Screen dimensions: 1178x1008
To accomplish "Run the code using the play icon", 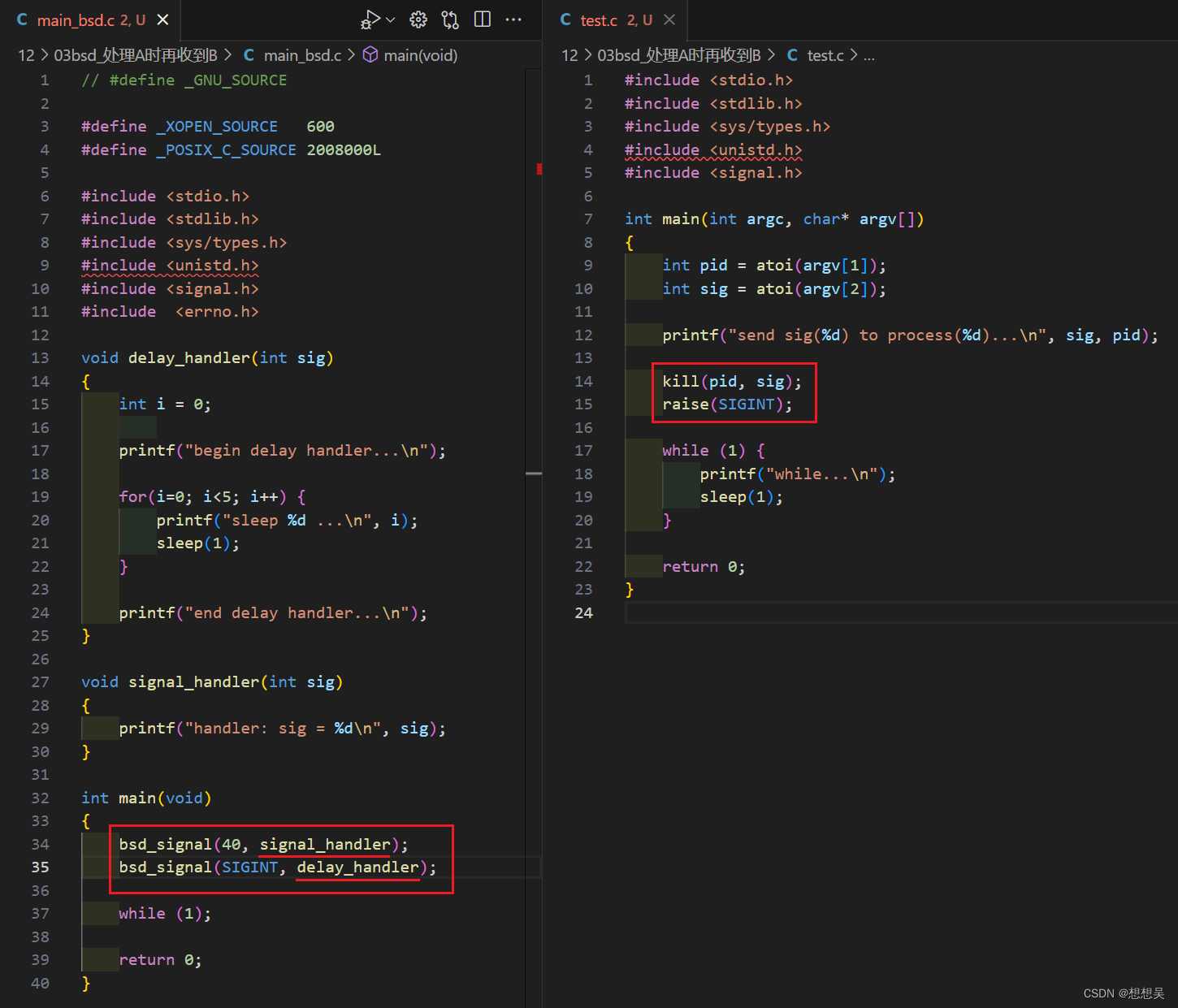I will pos(370,19).
